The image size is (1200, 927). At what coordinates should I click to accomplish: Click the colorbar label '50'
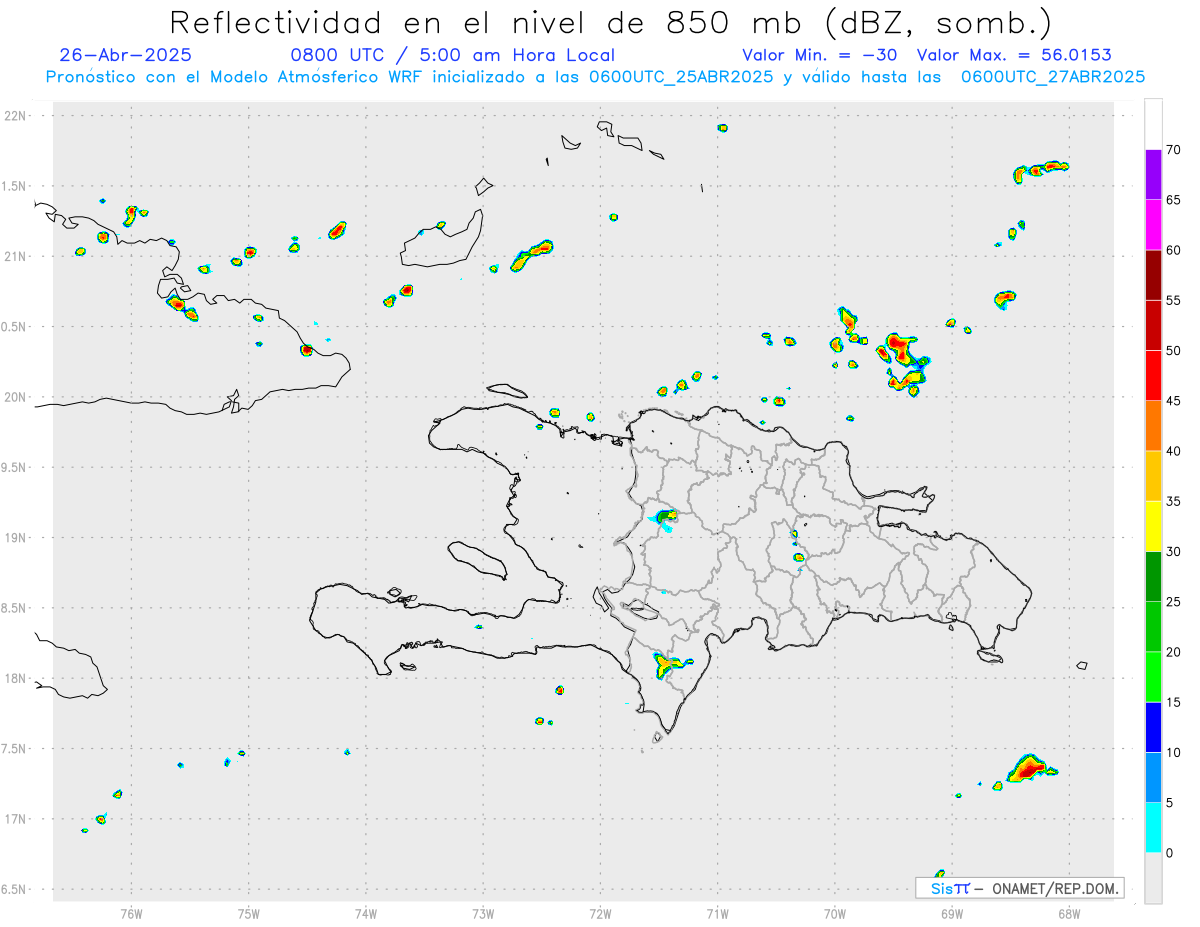click(x=1174, y=351)
